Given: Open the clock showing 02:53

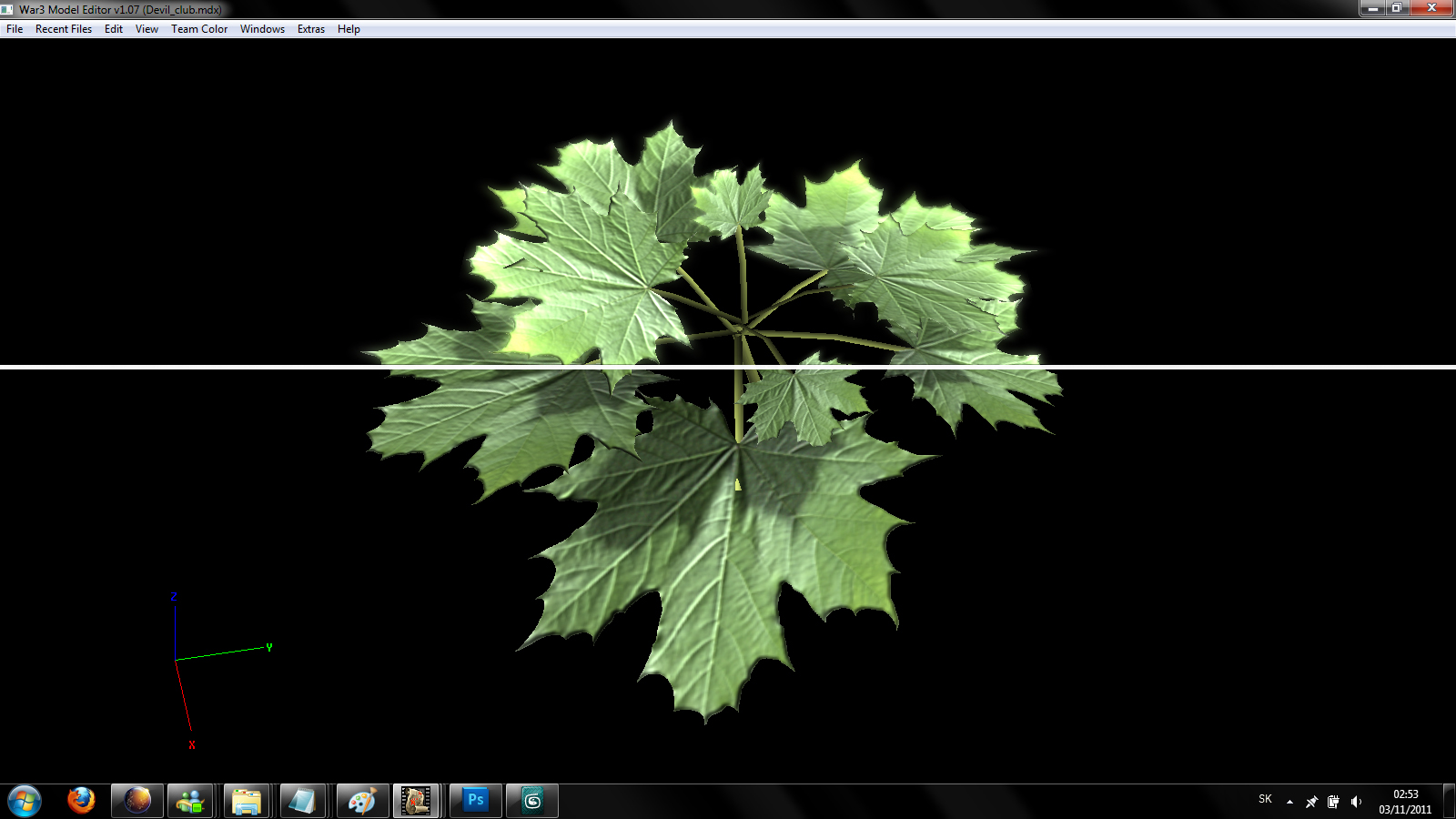Looking at the screenshot, I should (x=1405, y=802).
